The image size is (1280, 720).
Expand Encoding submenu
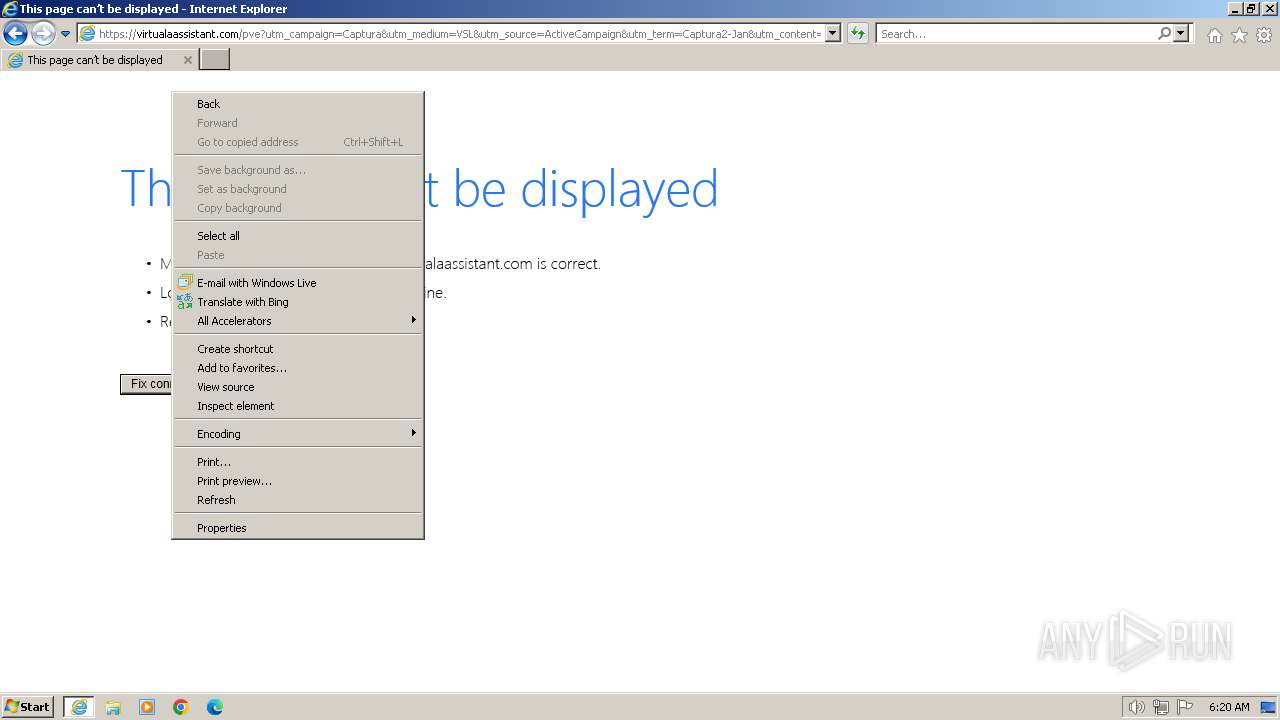click(298, 434)
